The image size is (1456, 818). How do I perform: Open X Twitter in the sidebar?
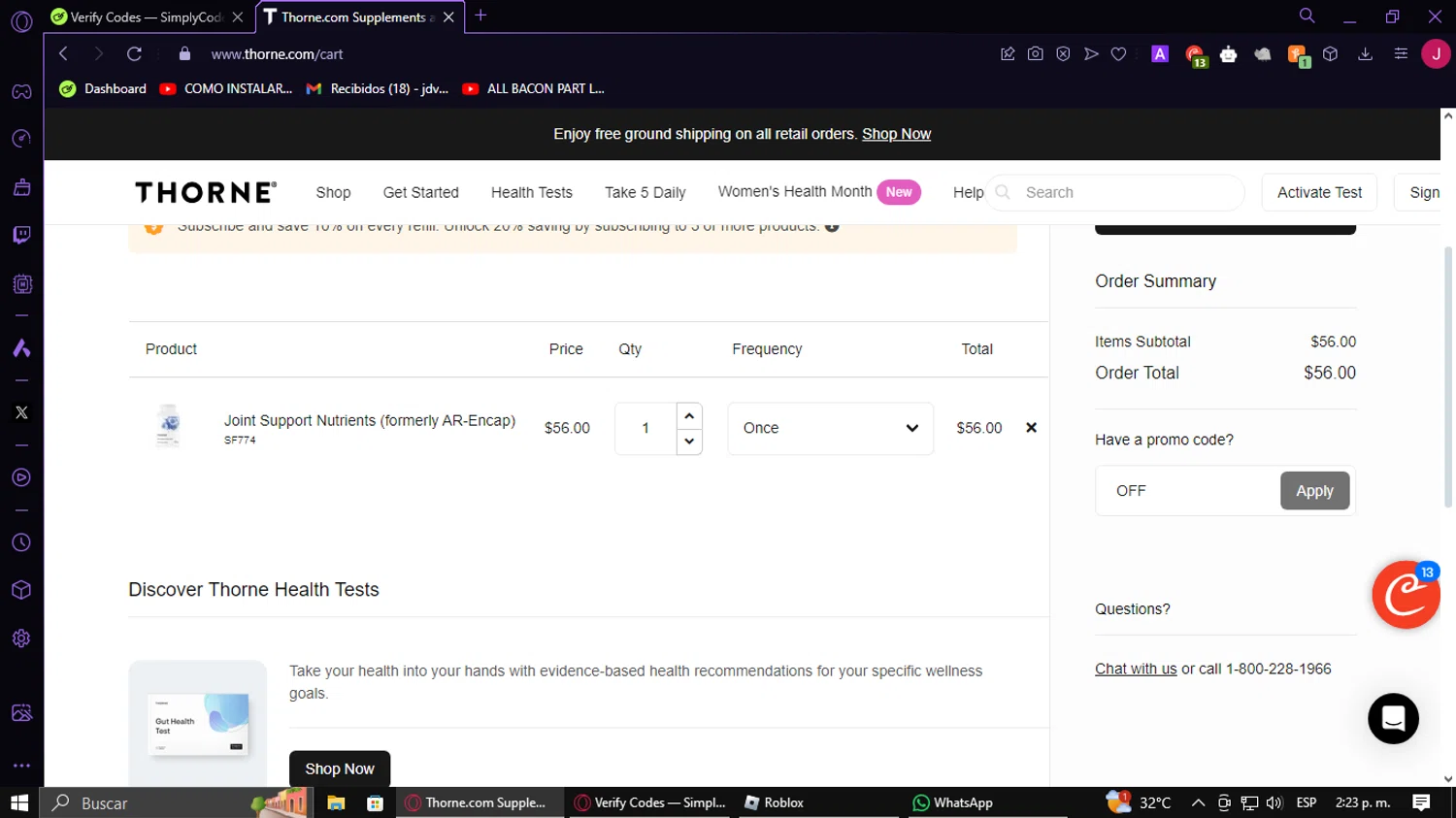(21, 412)
